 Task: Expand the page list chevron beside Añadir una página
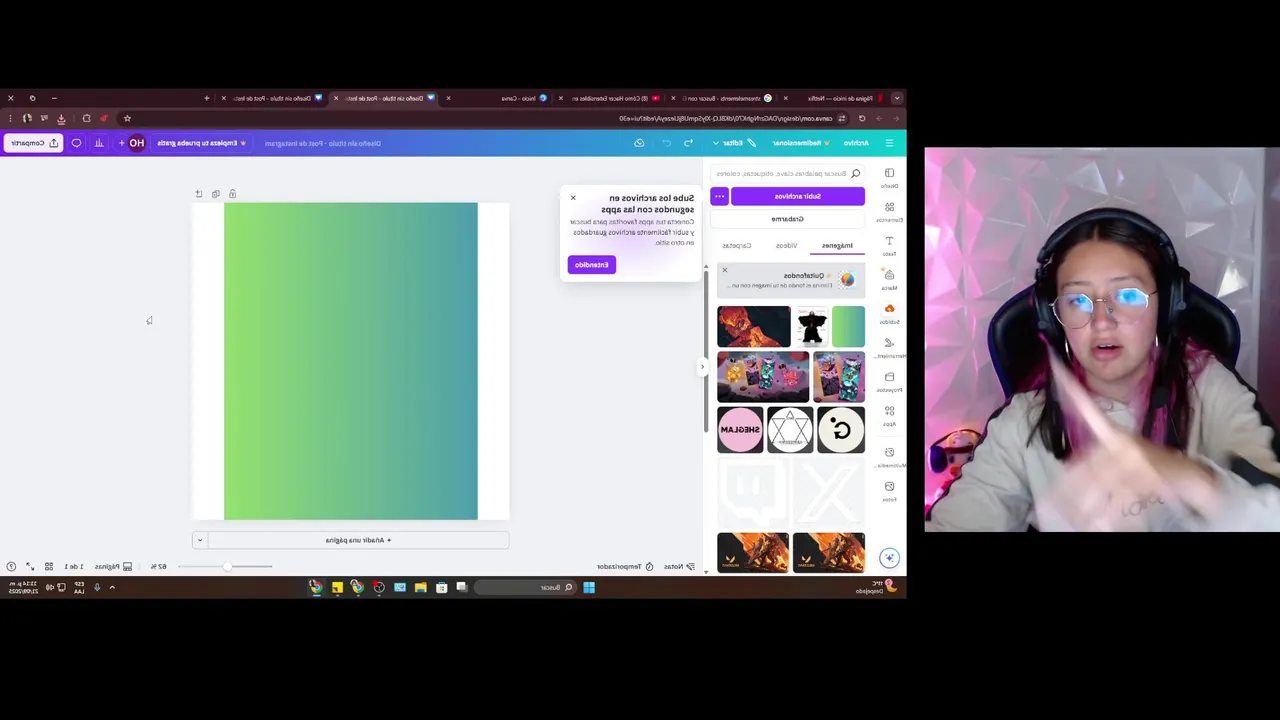(x=200, y=540)
